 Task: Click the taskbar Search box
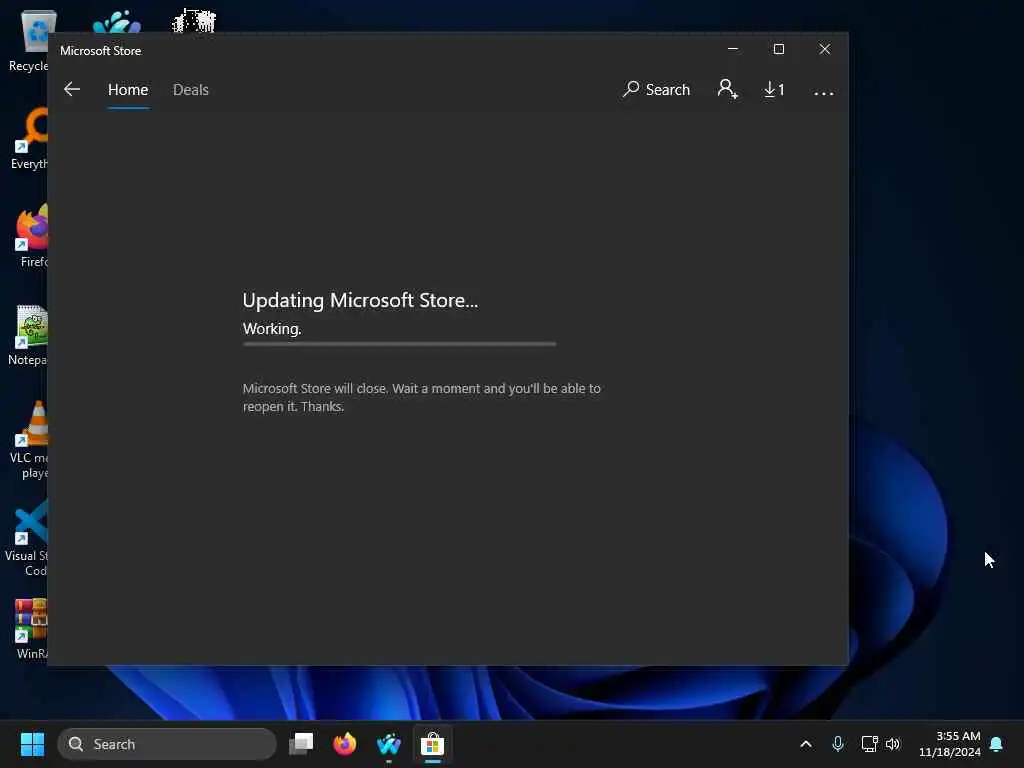pyautogui.click(x=167, y=744)
